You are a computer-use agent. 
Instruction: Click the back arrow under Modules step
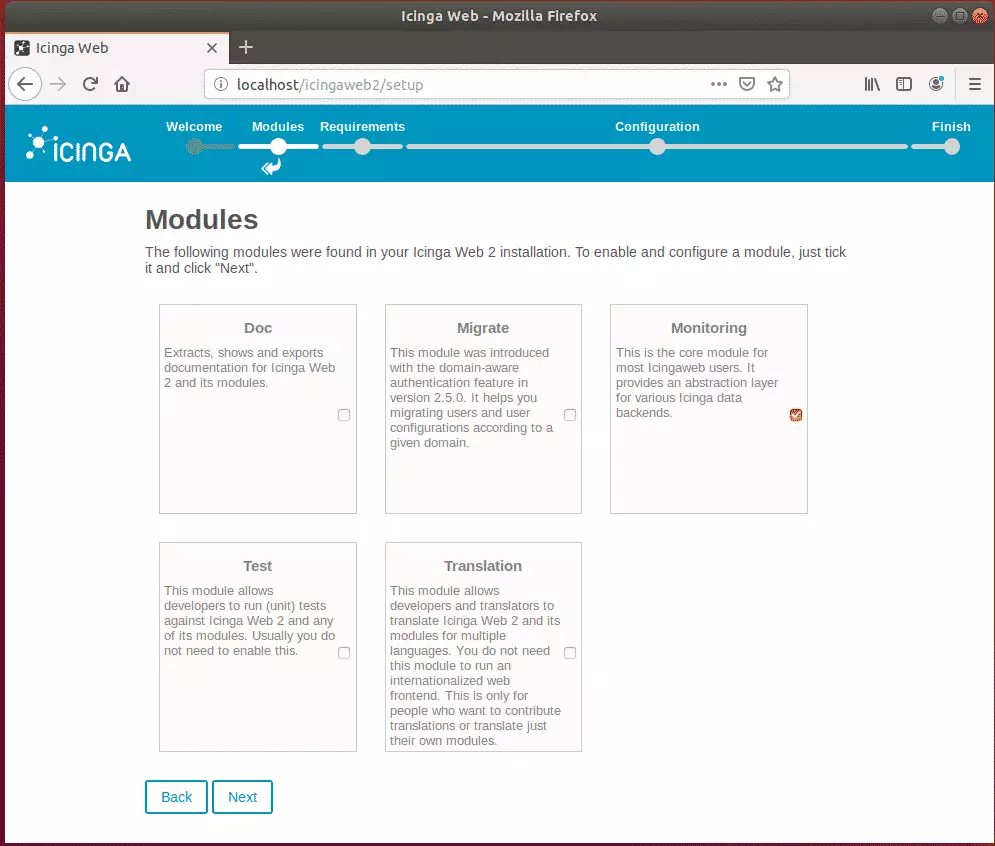[x=272, y=168]
